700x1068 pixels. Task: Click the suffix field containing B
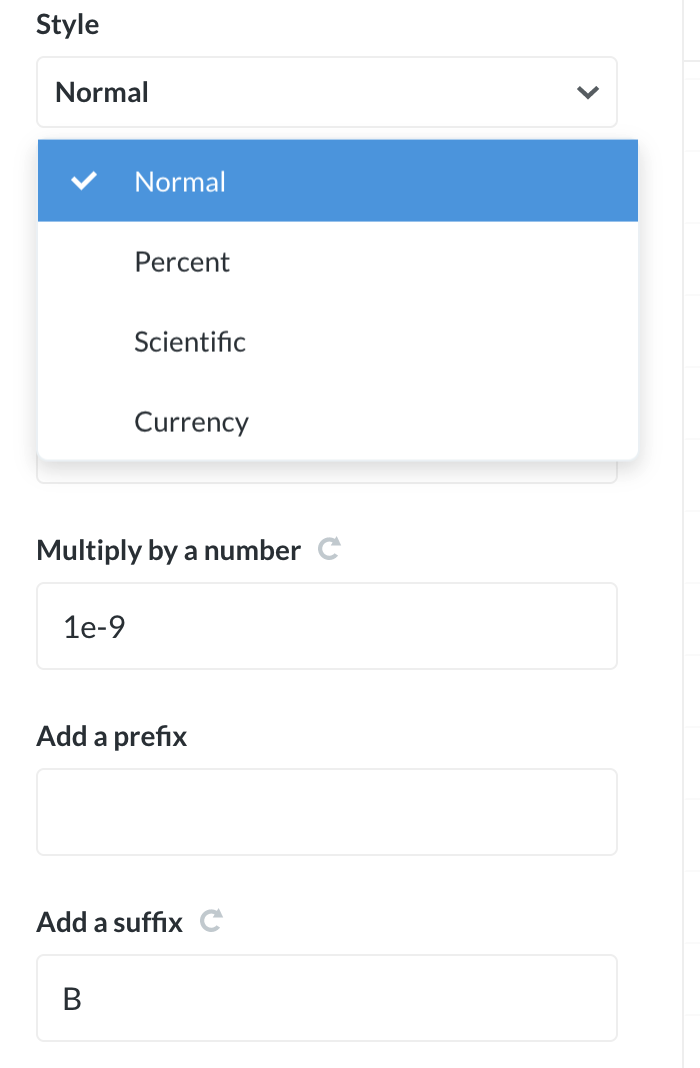coord(327,997)
